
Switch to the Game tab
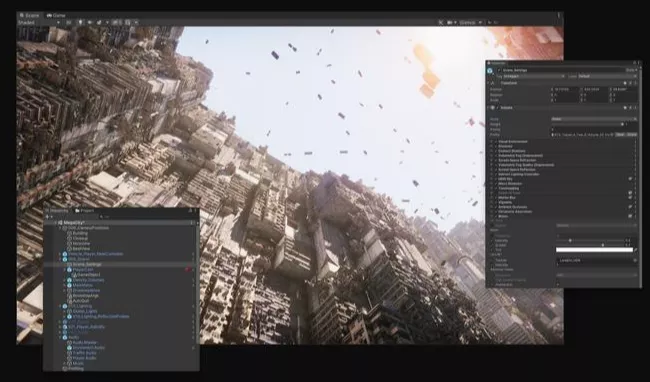(x=56, y=15)
